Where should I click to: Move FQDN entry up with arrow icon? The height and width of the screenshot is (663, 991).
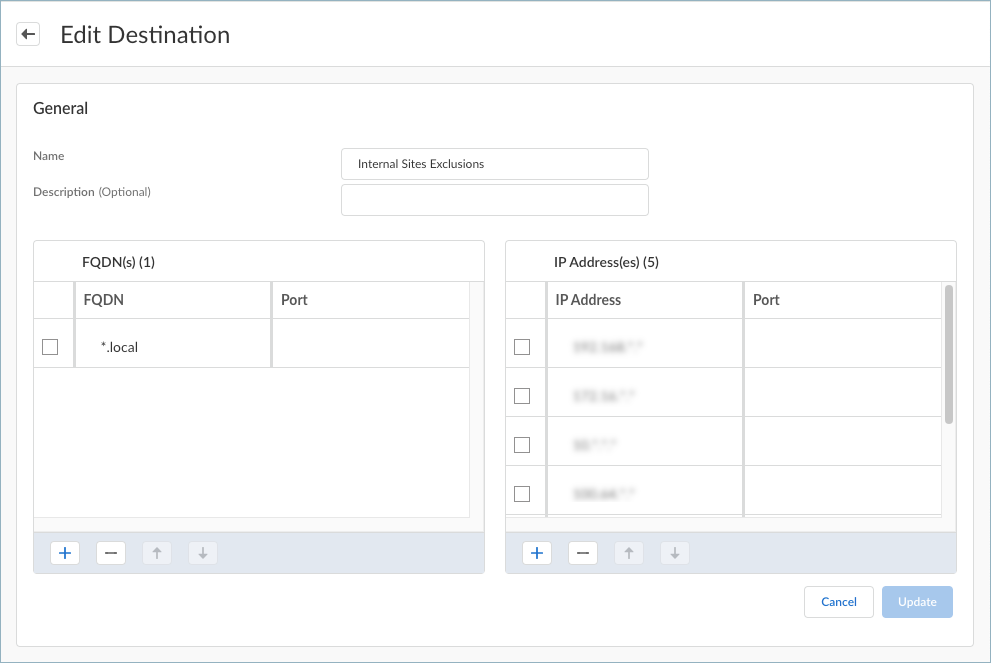pos(156,553)
